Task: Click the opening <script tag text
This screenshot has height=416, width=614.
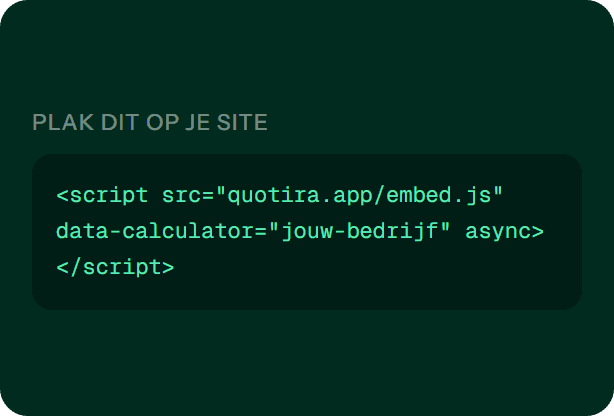Action: (103, 195)
